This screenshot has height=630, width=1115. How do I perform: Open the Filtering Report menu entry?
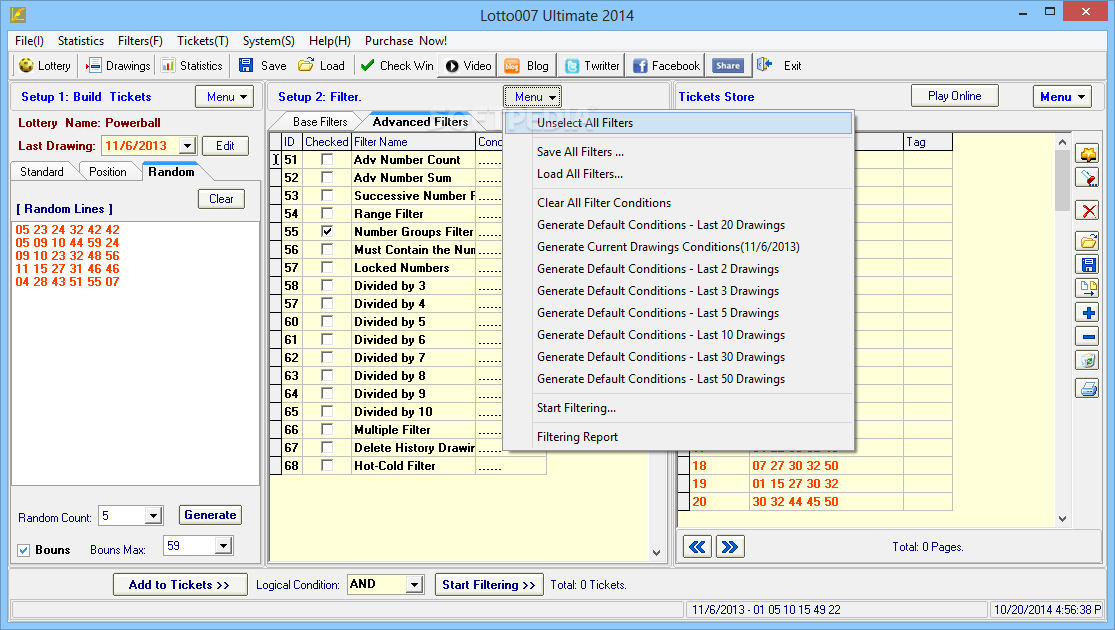pos(678,437)
